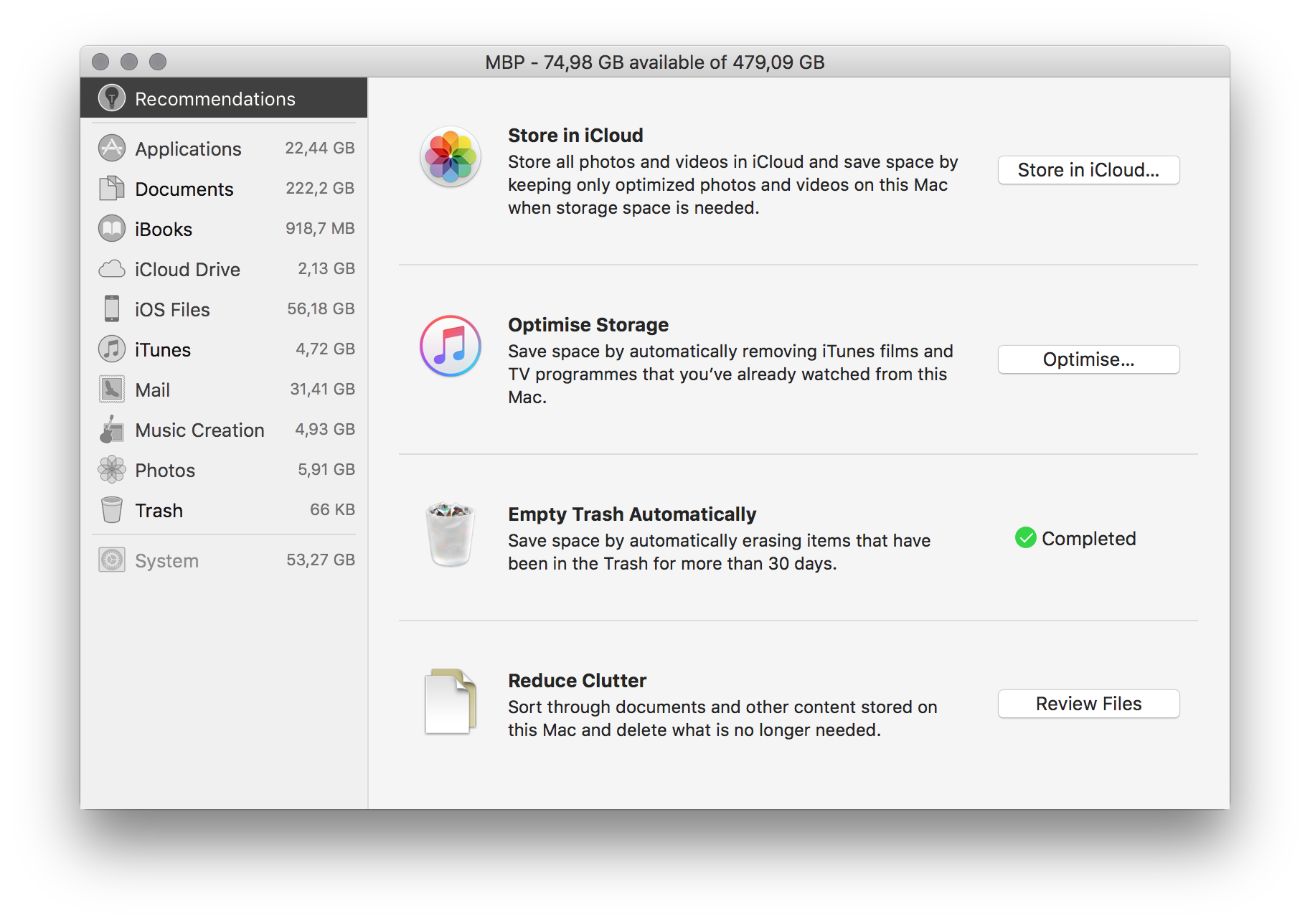The height and width of the screenshot is (924, 1310).
Task: Select the Documents sidebar label
Action: [x=184, y=189]
